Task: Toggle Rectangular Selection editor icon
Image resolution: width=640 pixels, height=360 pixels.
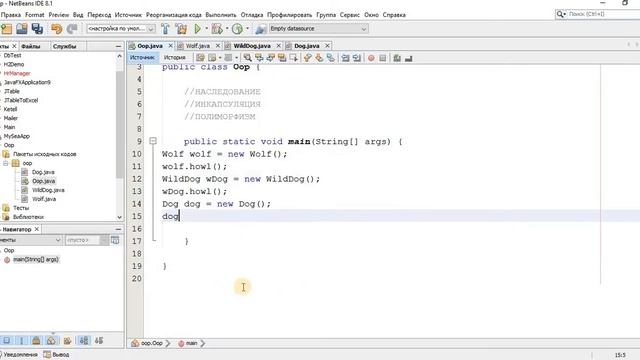Action: tap(293, 58)
